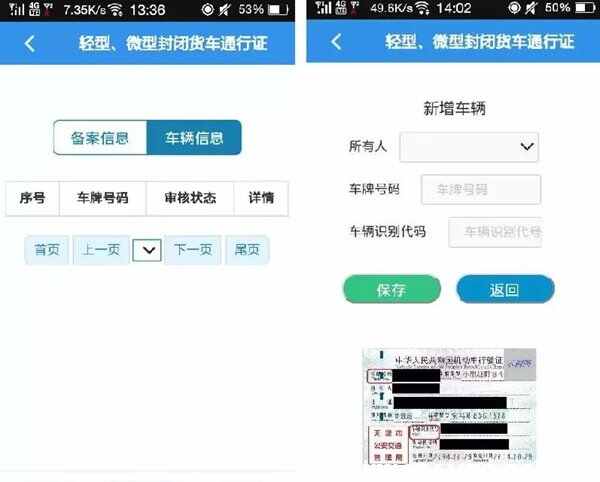
Task: Click 首页 first page button
Action: 47,250
